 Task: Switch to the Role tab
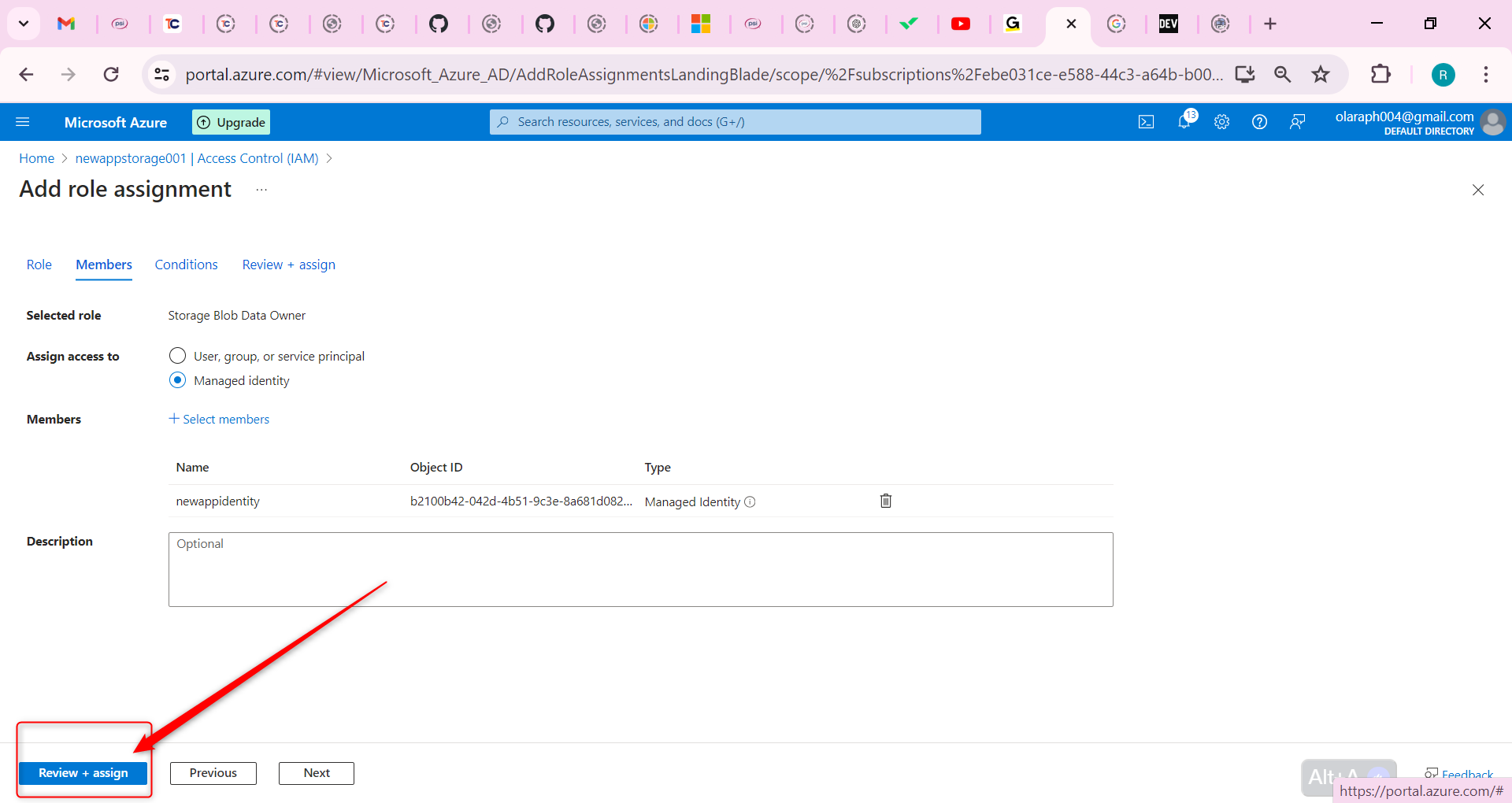click(39, 264)
